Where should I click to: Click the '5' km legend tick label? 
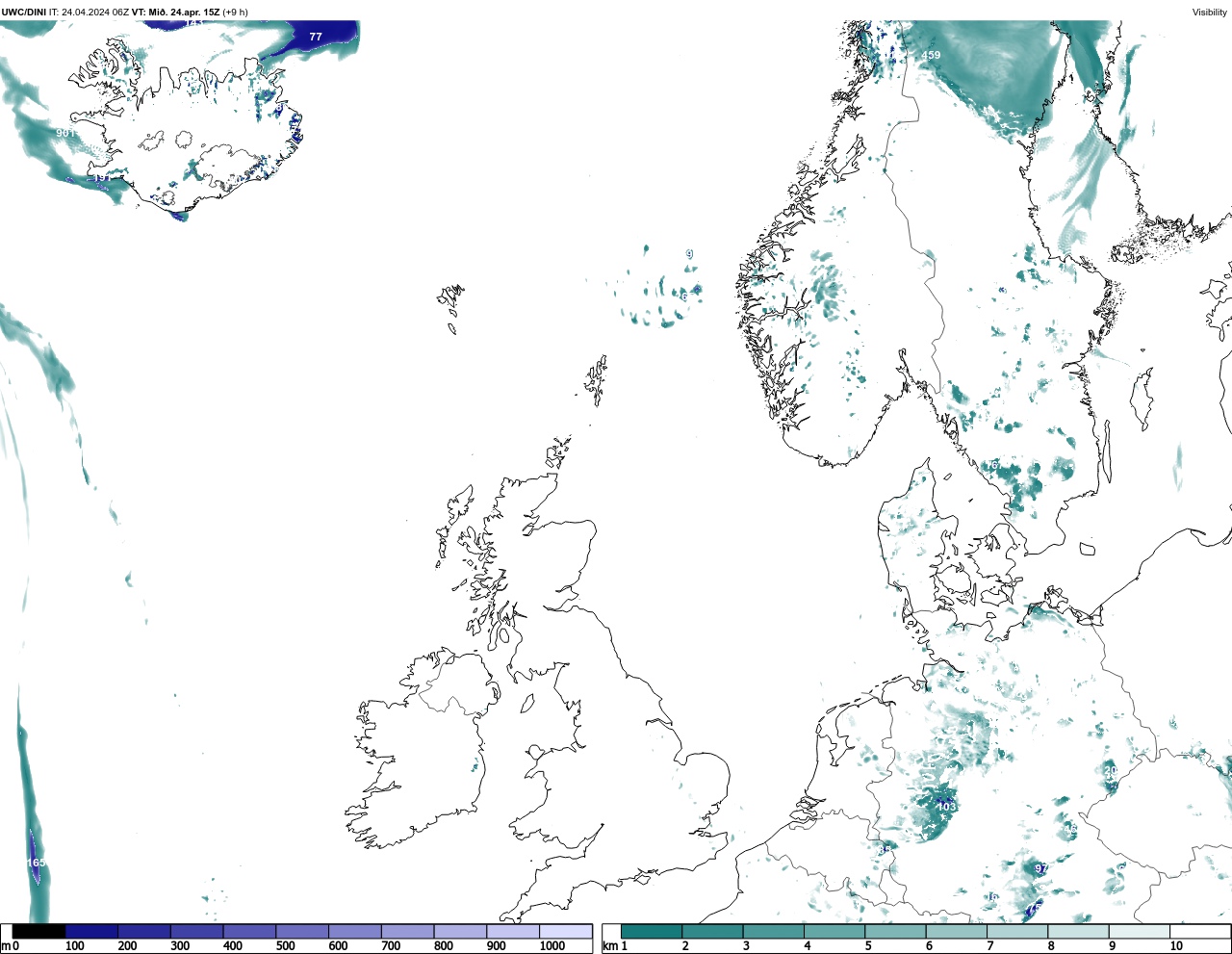868,946
